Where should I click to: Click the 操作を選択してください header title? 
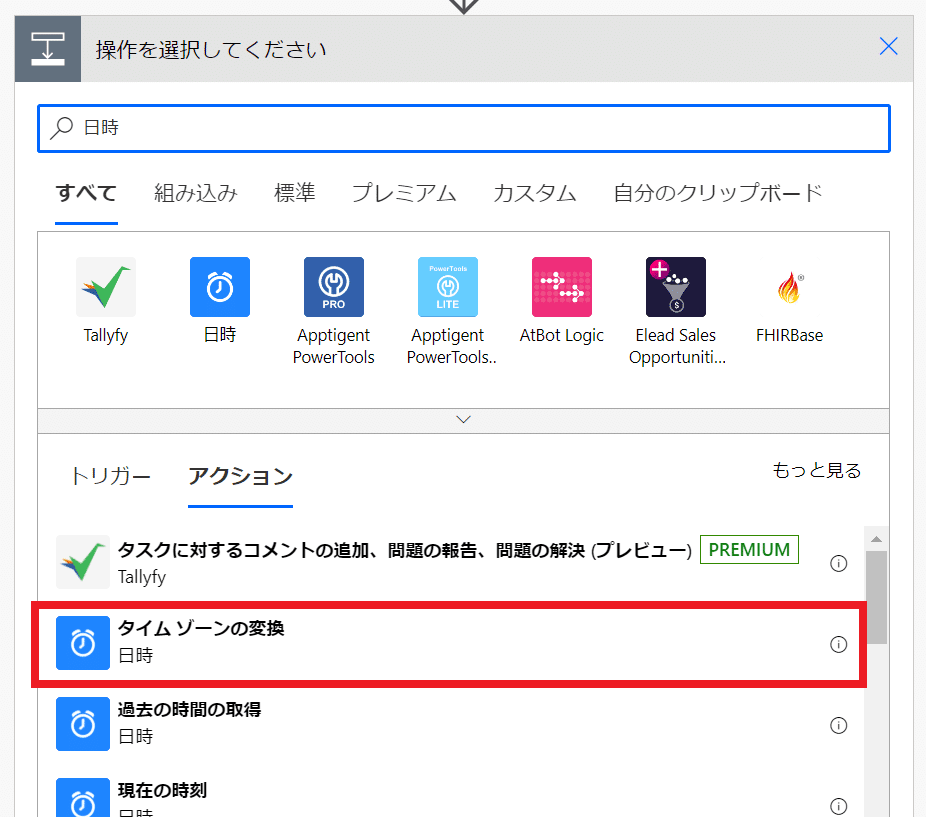[x=211, y=50]
